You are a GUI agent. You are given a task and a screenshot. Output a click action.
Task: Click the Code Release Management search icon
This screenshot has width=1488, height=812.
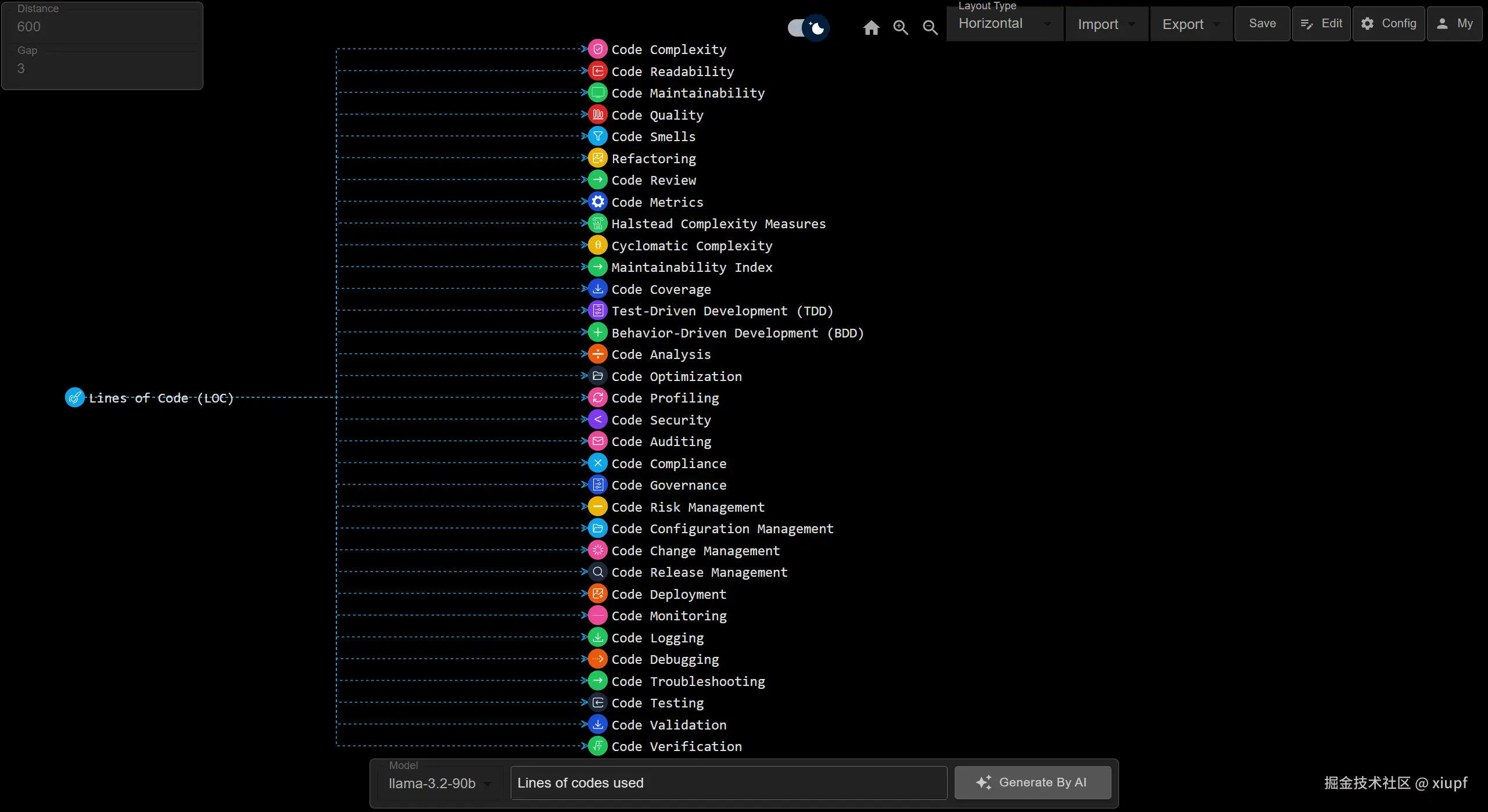597,572
